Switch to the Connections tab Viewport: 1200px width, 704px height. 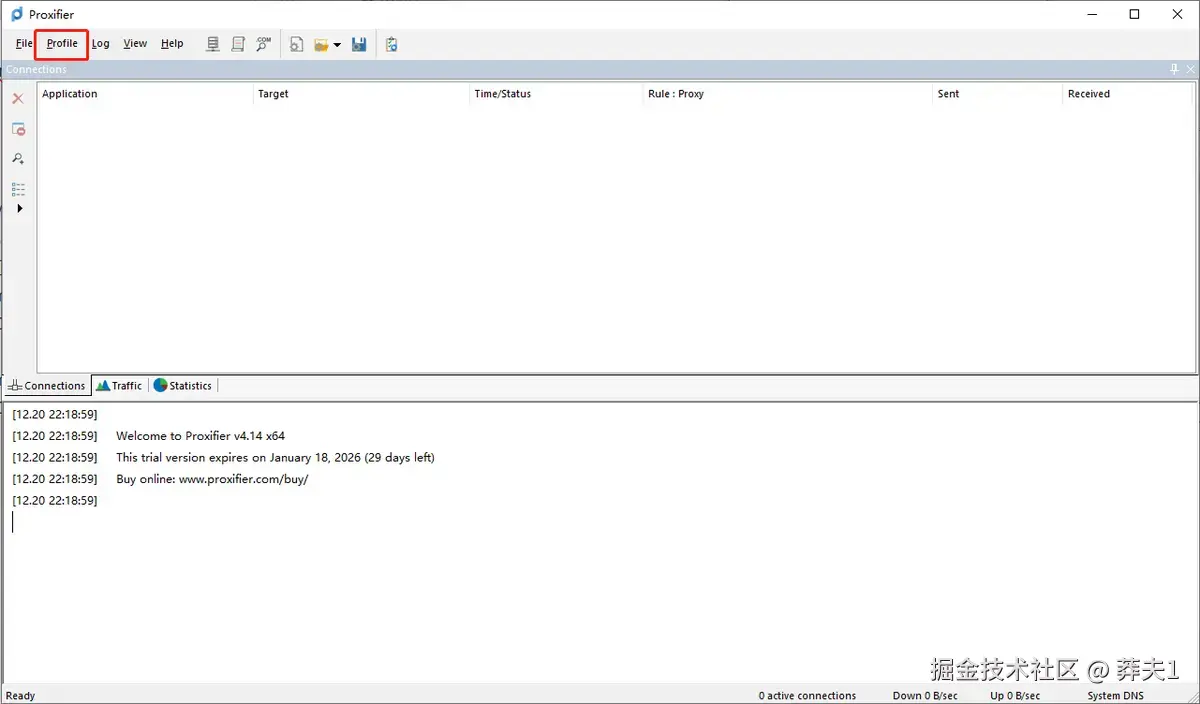47,386
